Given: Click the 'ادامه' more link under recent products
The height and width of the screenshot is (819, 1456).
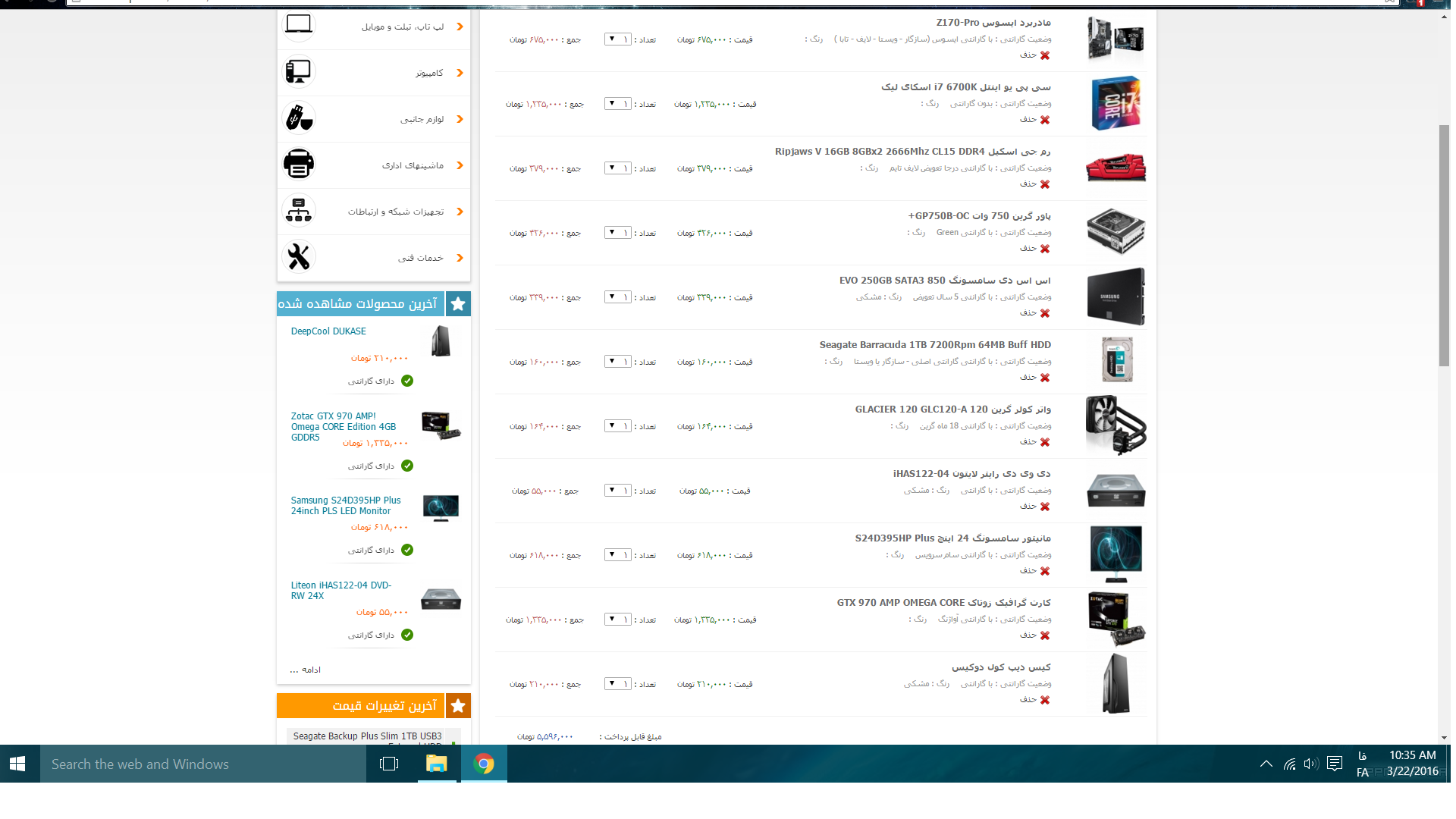Looking at the screenshot, I should click(306, 670).
